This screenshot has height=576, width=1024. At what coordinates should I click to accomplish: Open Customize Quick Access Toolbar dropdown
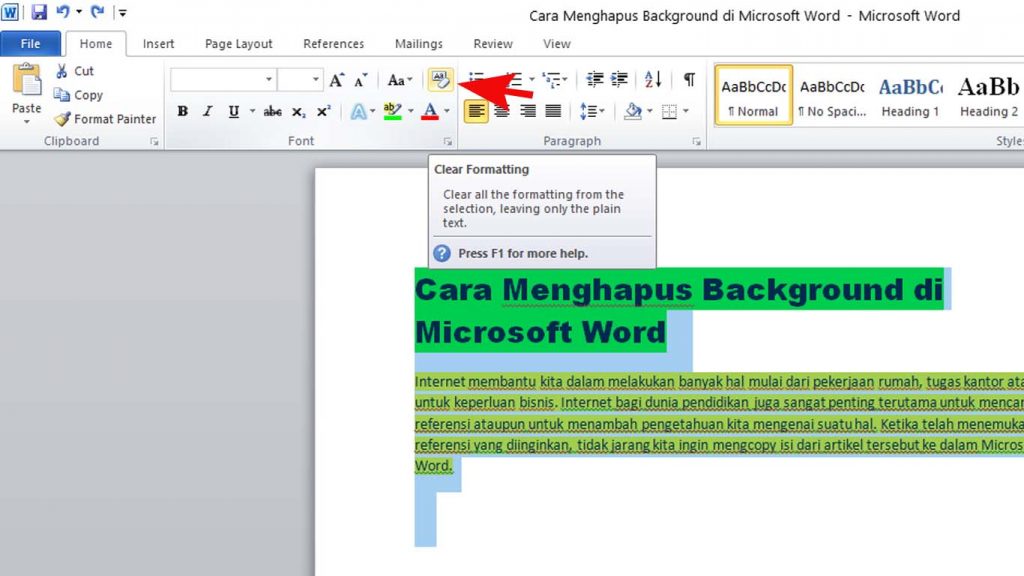122,12
